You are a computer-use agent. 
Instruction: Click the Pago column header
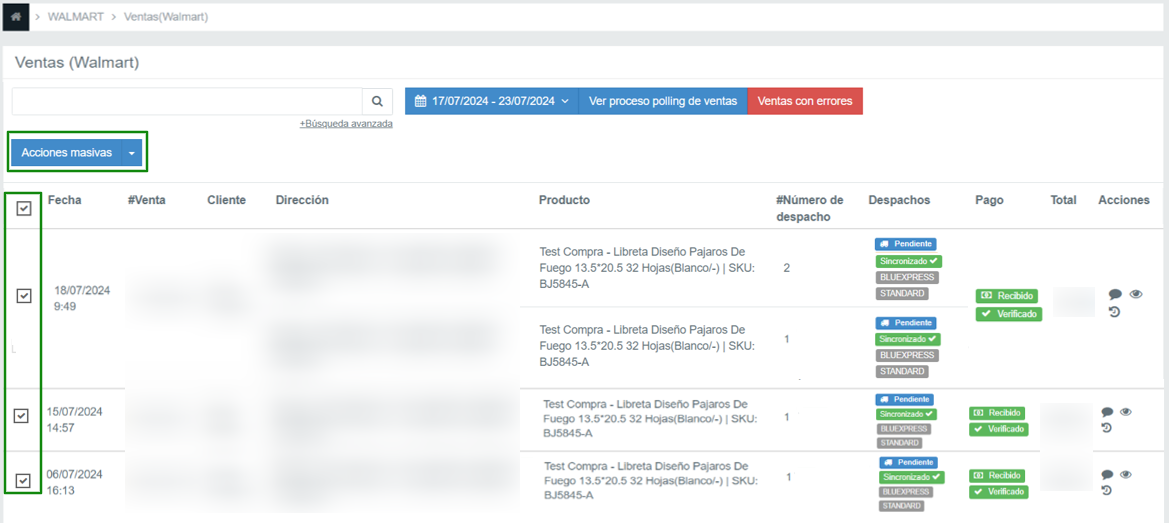click(989, 200)
